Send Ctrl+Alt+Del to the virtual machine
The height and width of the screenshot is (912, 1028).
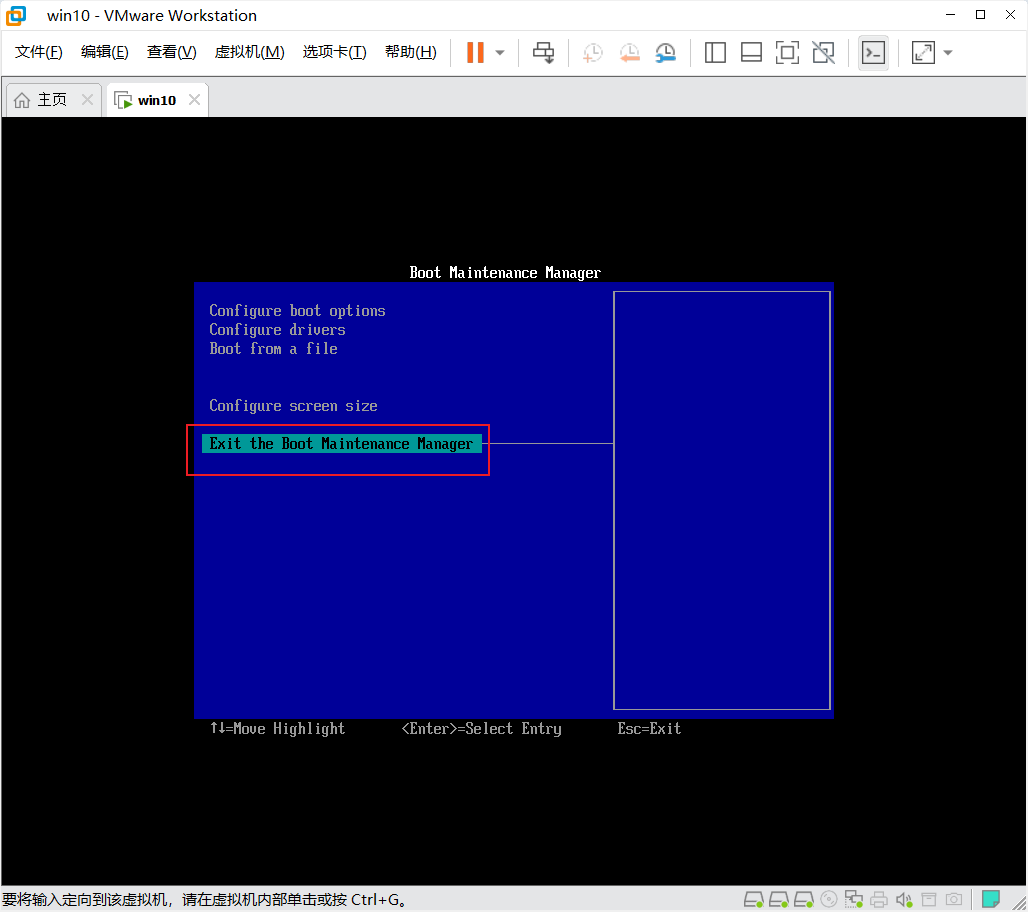click(x=544, y=52)
